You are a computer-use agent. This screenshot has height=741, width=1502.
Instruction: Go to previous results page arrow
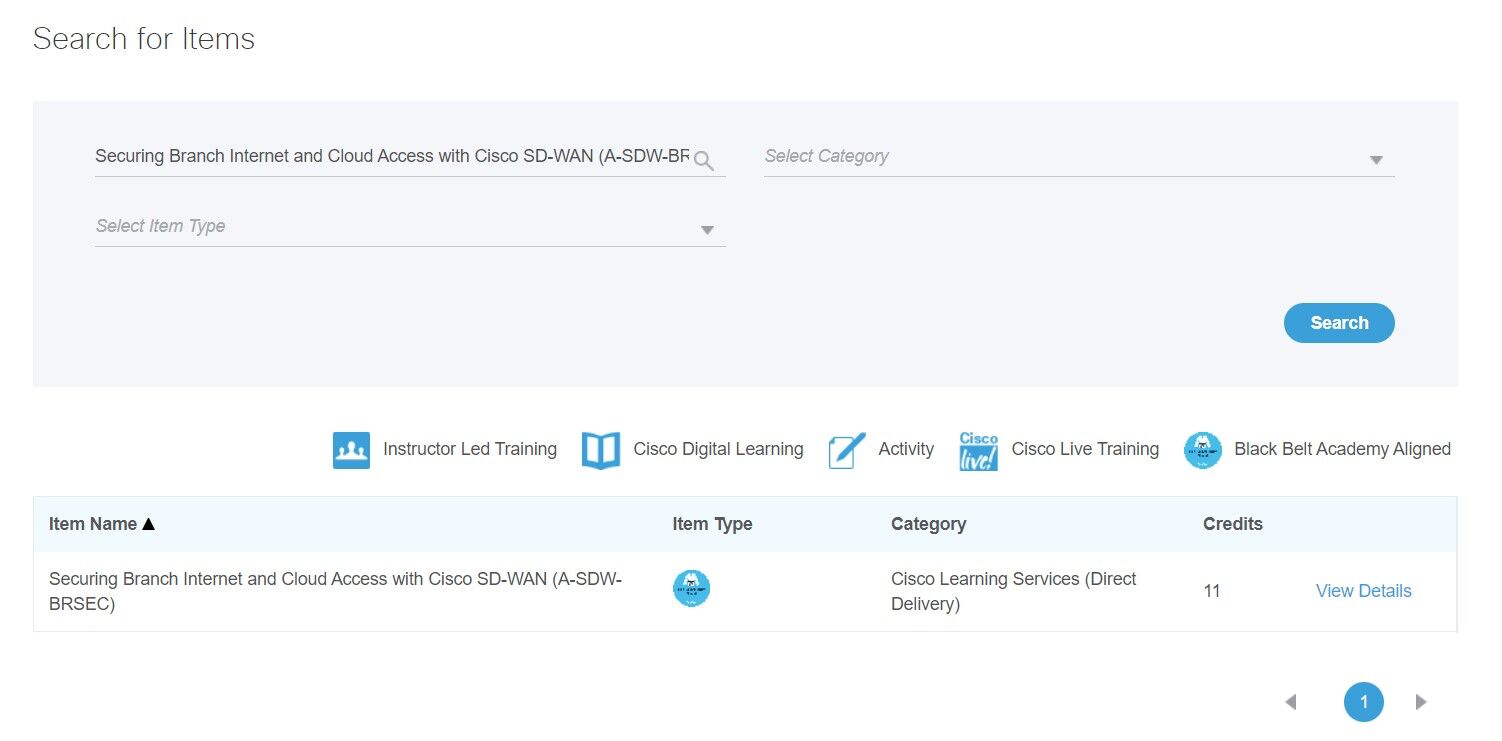coord(1291,702)
